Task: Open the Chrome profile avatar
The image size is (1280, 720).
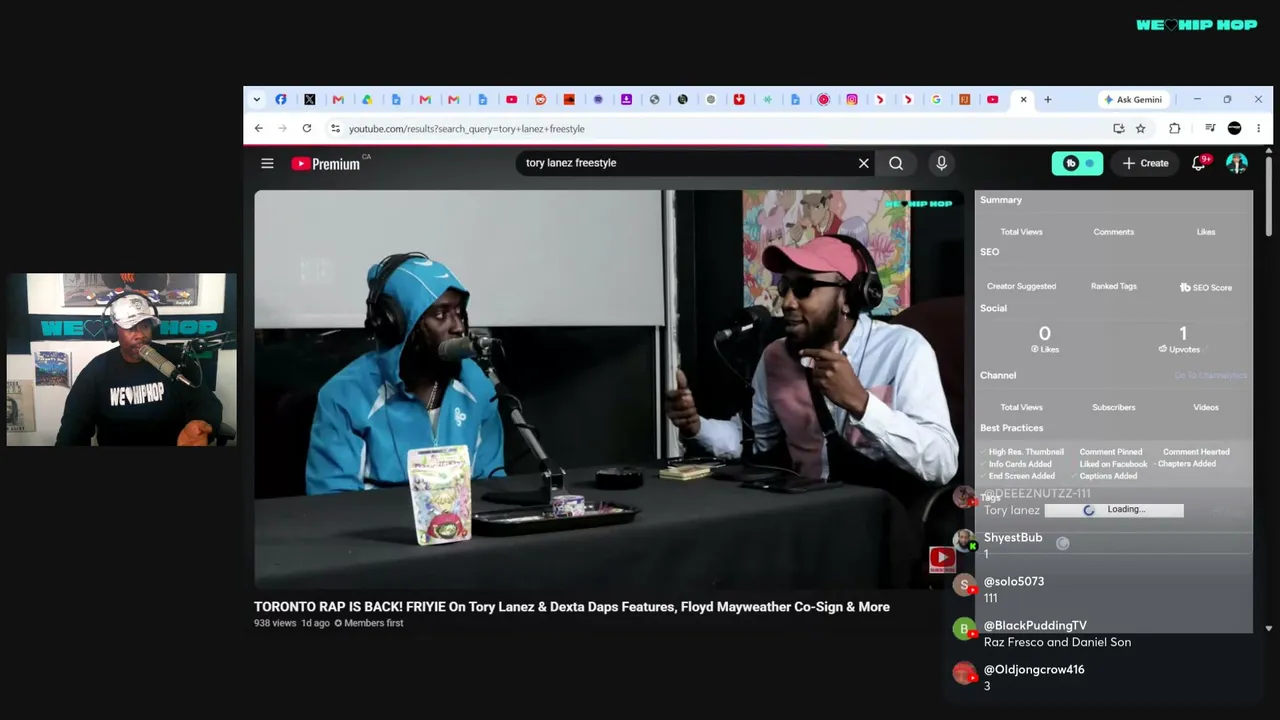Action: (1234, 128)
